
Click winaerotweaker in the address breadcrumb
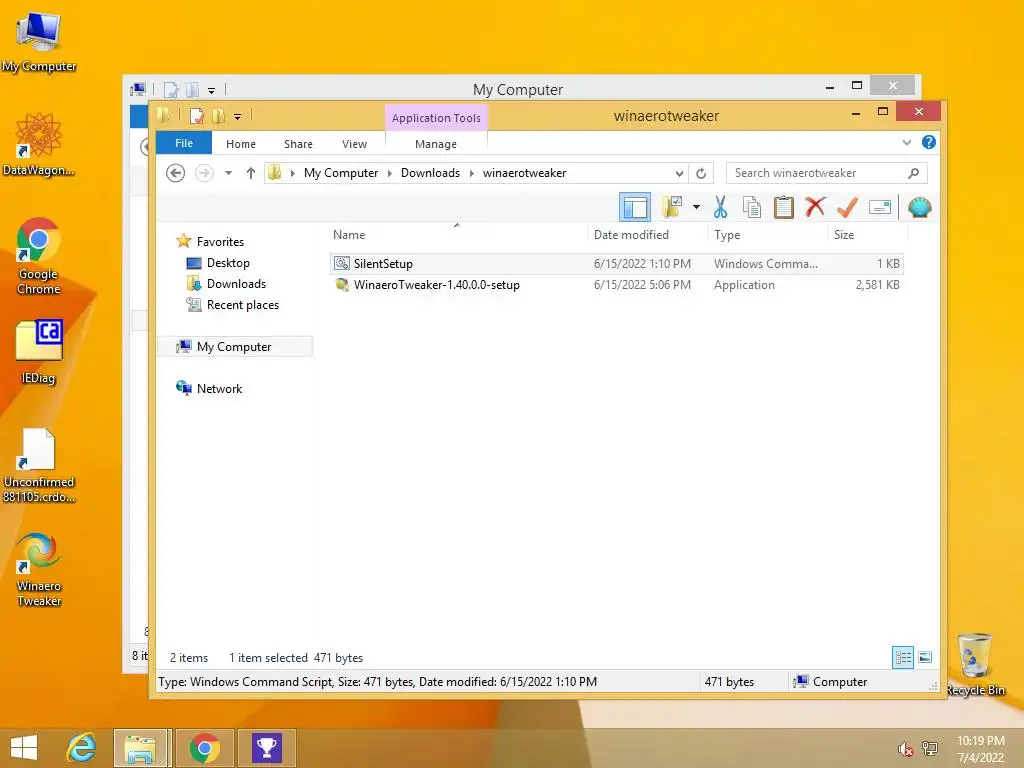tap(524, 173)
